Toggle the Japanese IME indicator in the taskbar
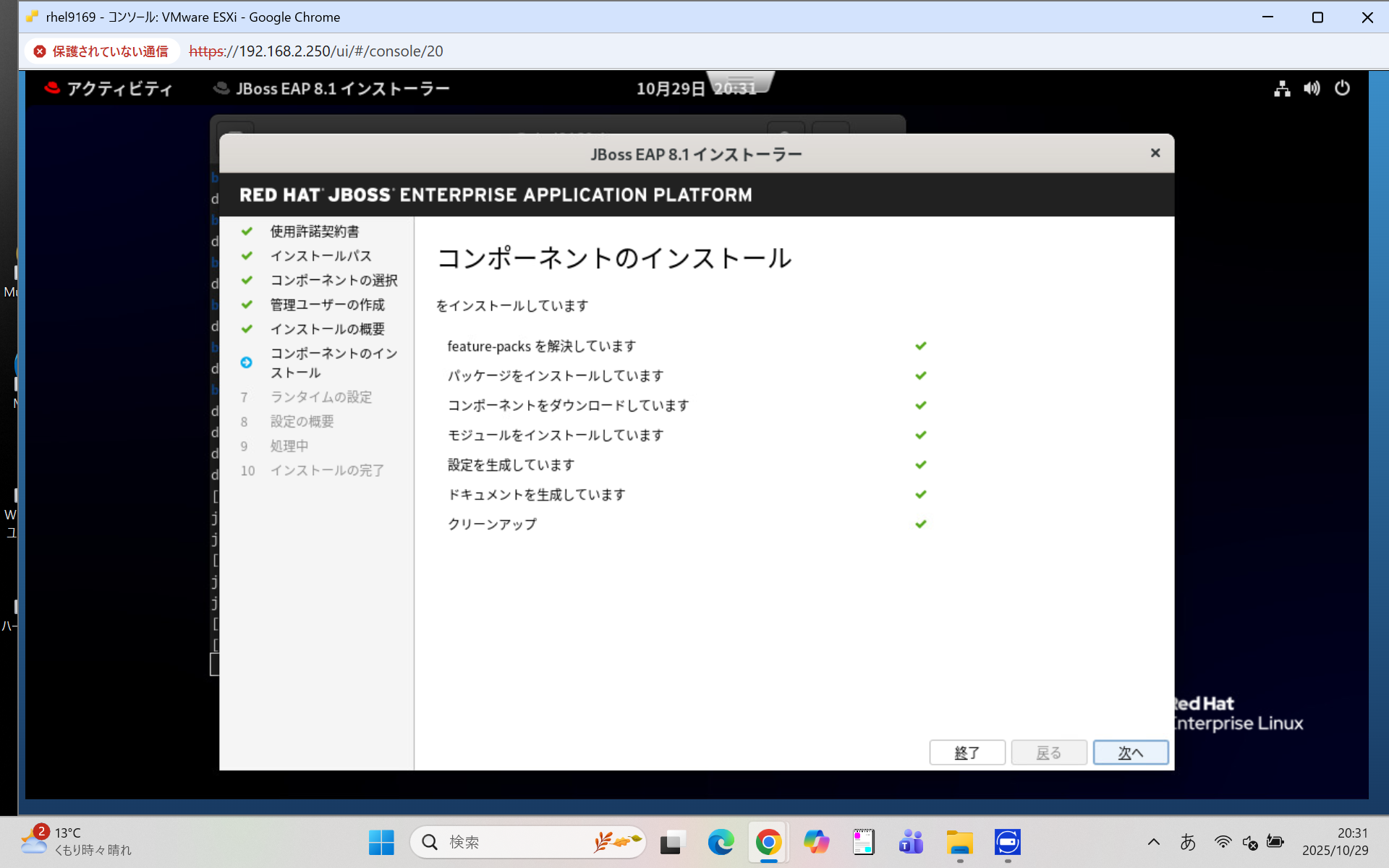The image size is (1389, 868). pos(1189,842)
